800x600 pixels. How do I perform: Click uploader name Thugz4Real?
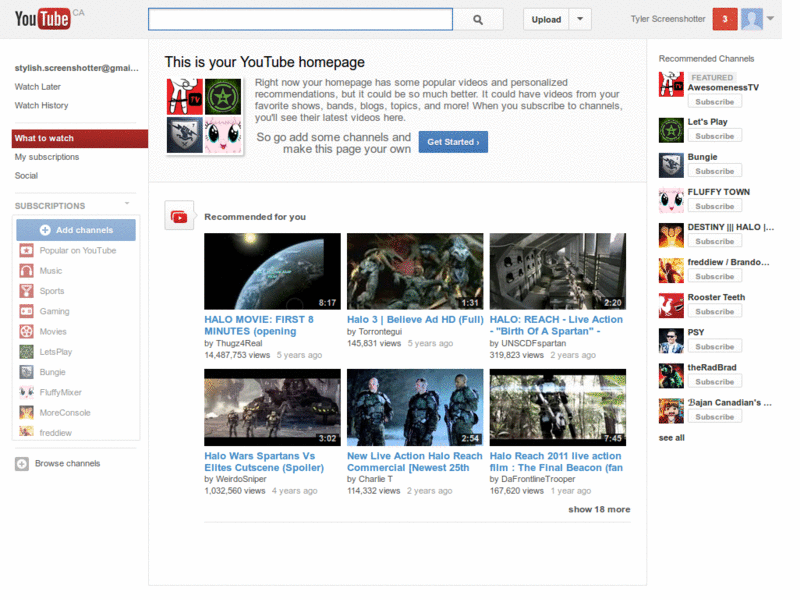tap(239, 343)
